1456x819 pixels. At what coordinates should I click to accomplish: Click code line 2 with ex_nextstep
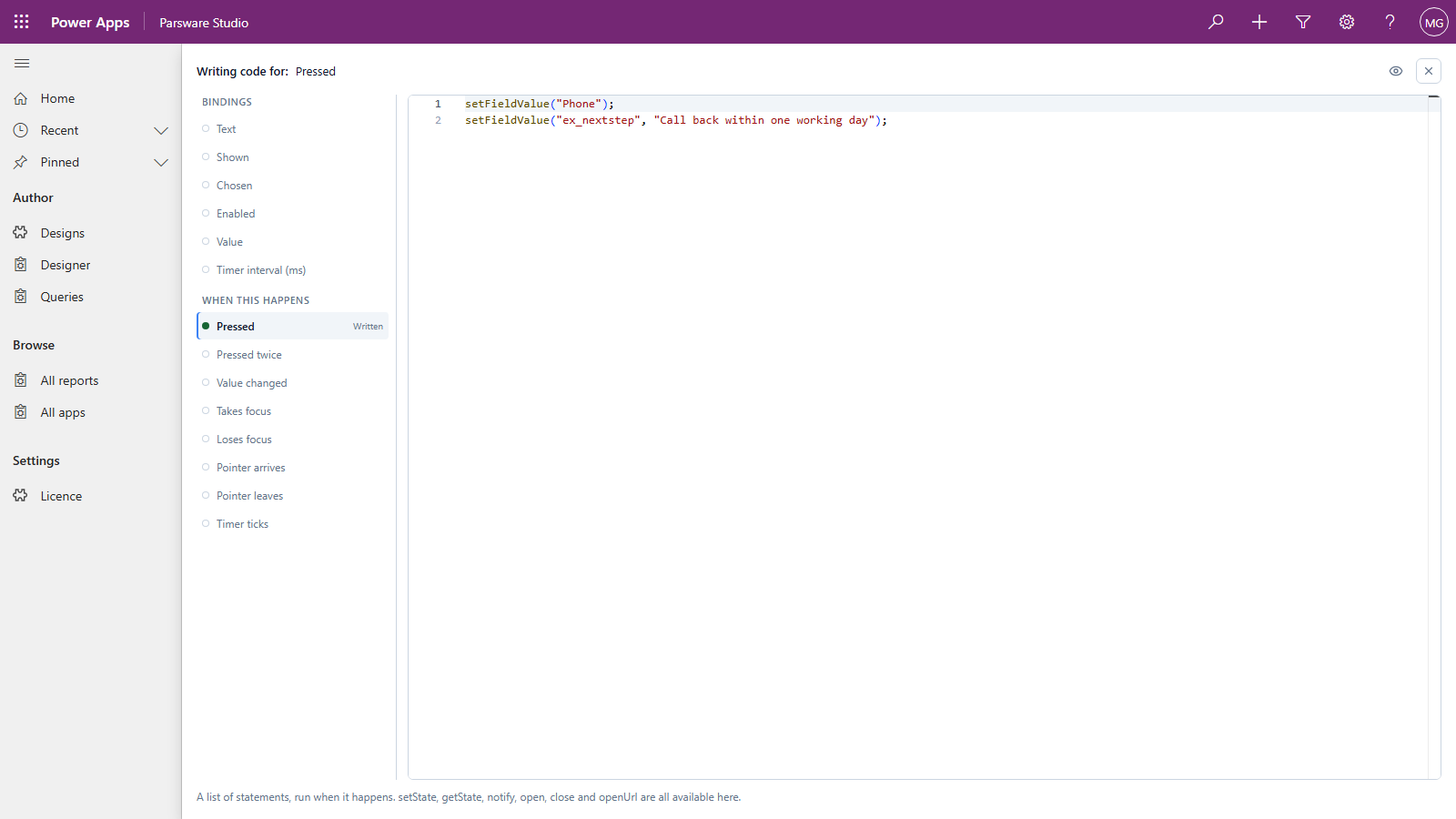click(676, 120)
